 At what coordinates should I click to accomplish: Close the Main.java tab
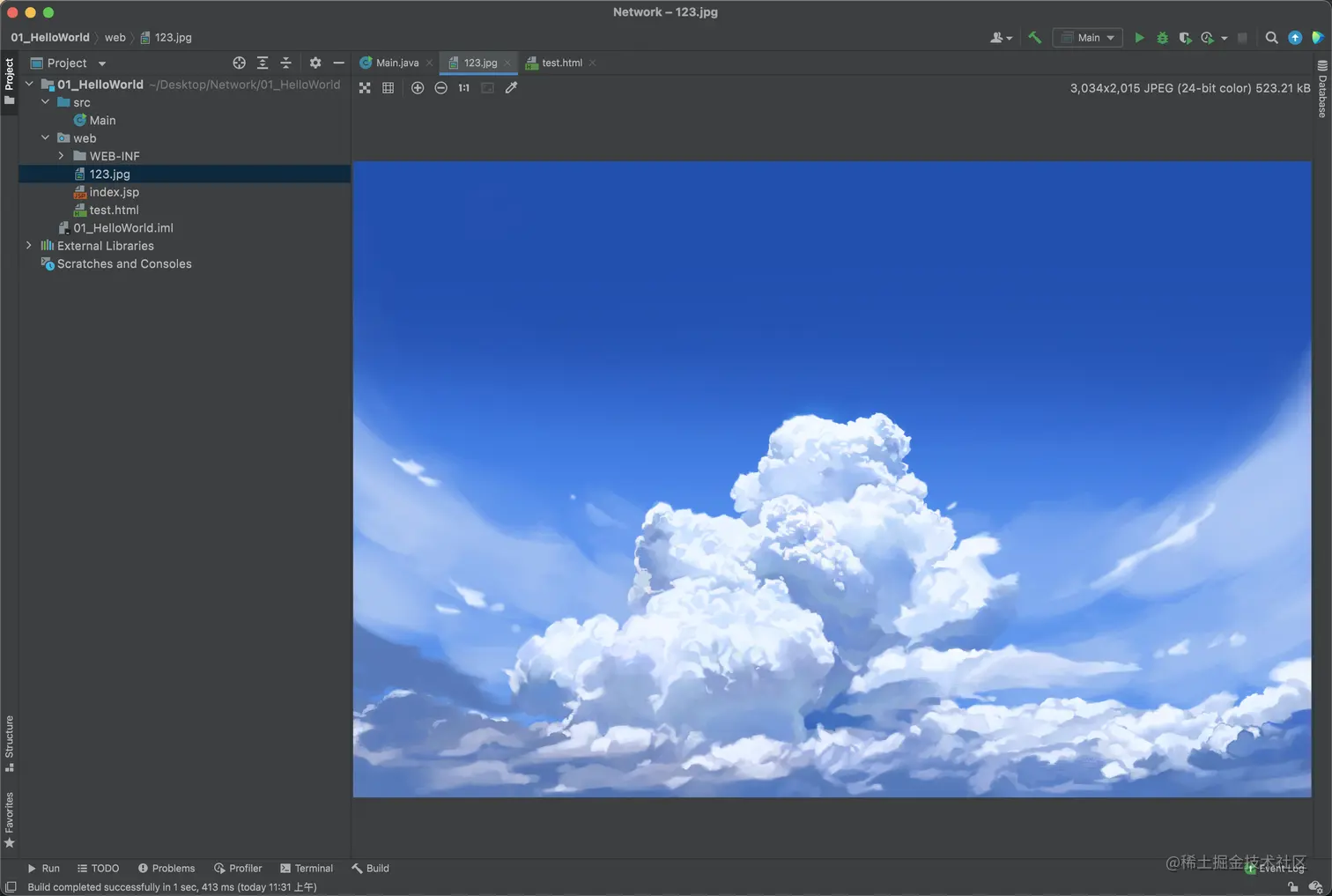pyautogui.click(x=429, y=63)
